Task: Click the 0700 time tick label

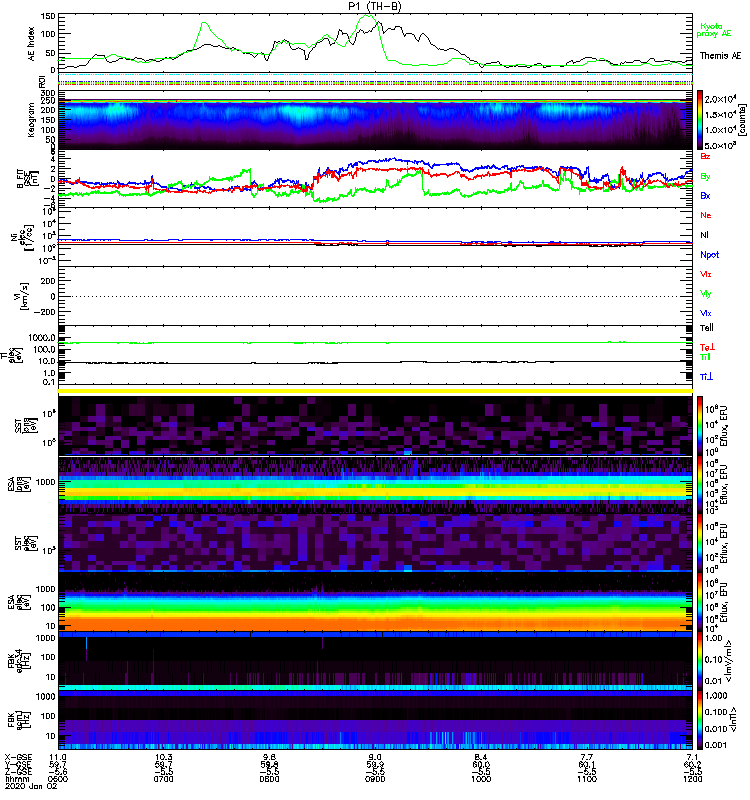Action: (163, 779)
